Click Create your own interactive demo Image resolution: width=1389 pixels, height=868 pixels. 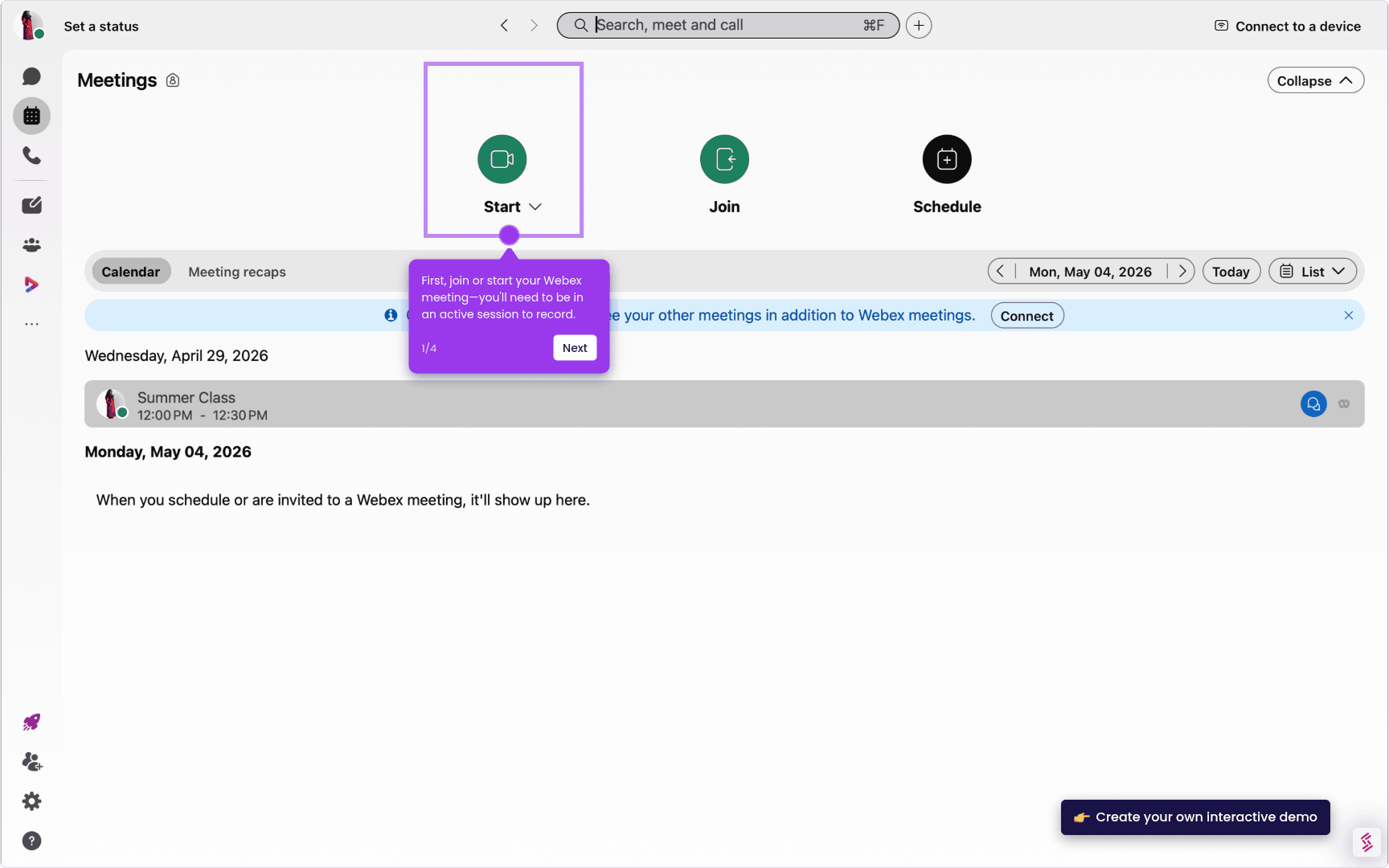[x=1195, y=817]
